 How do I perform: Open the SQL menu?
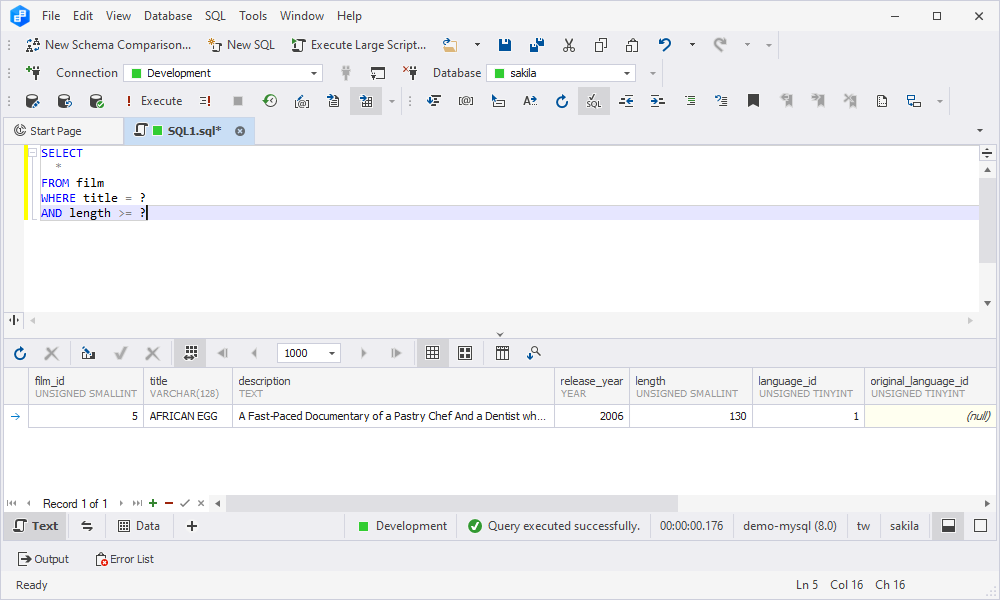pos(215,16)
